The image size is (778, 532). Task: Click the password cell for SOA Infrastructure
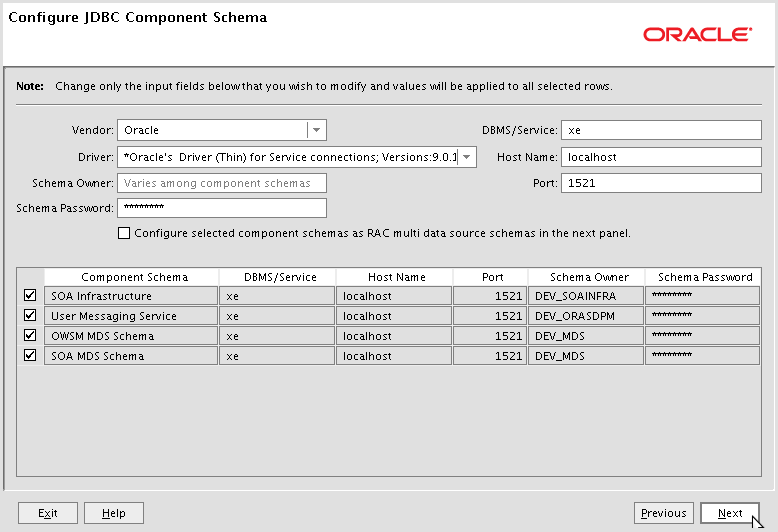click(x=703, y=296)
